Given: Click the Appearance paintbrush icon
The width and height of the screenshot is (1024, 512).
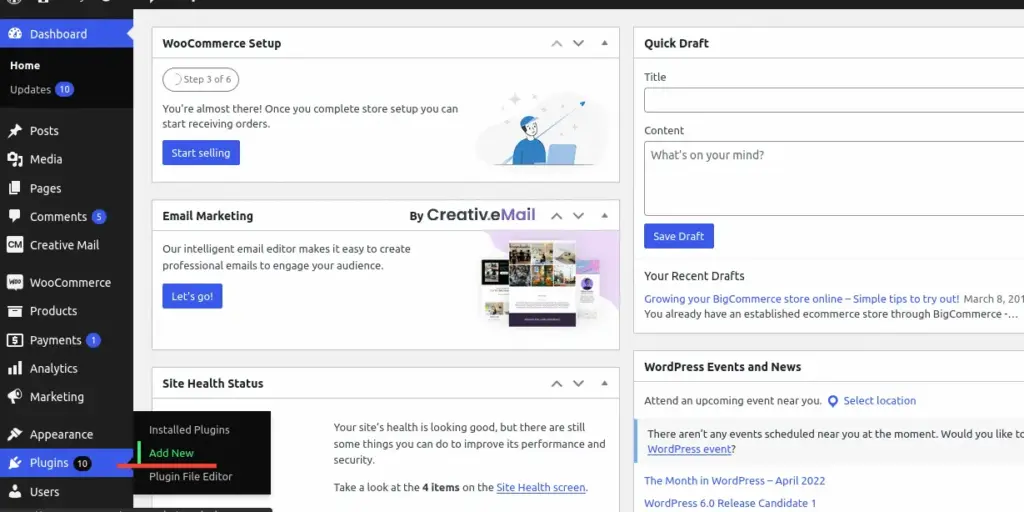Looking at the screenshot, I should pos(14,434).
